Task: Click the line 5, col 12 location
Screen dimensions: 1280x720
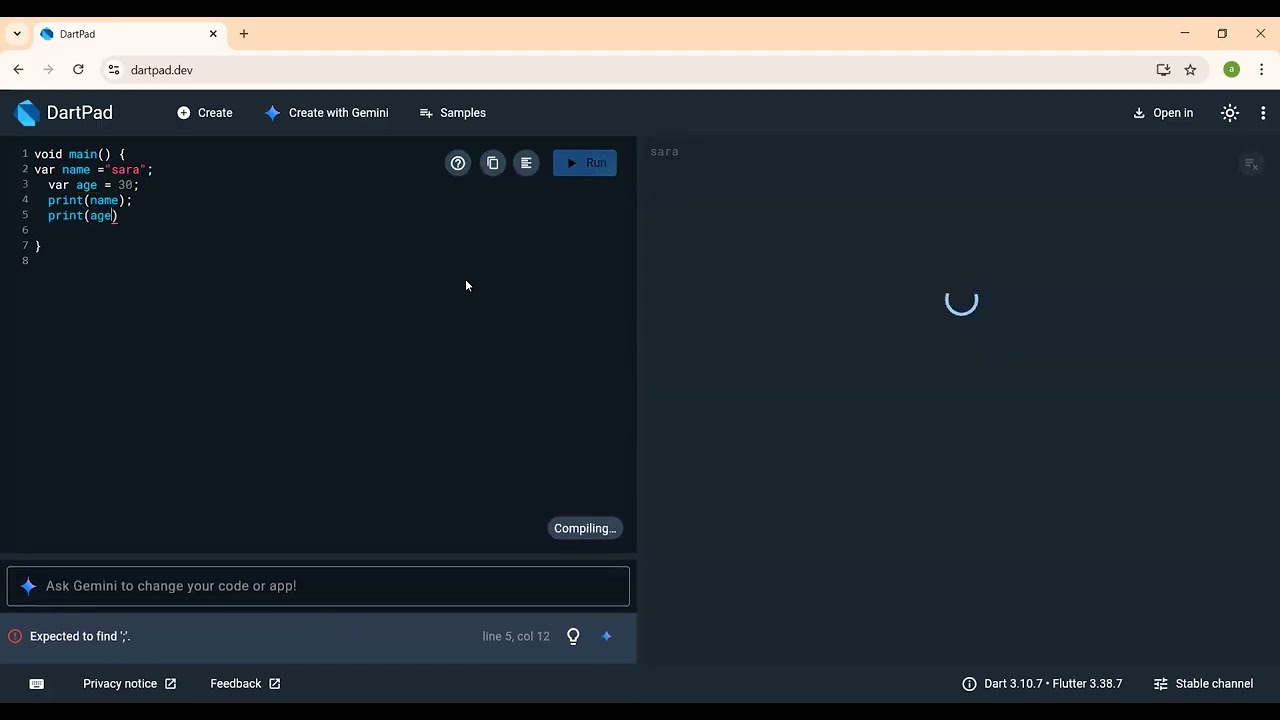Action: (516, 636)
